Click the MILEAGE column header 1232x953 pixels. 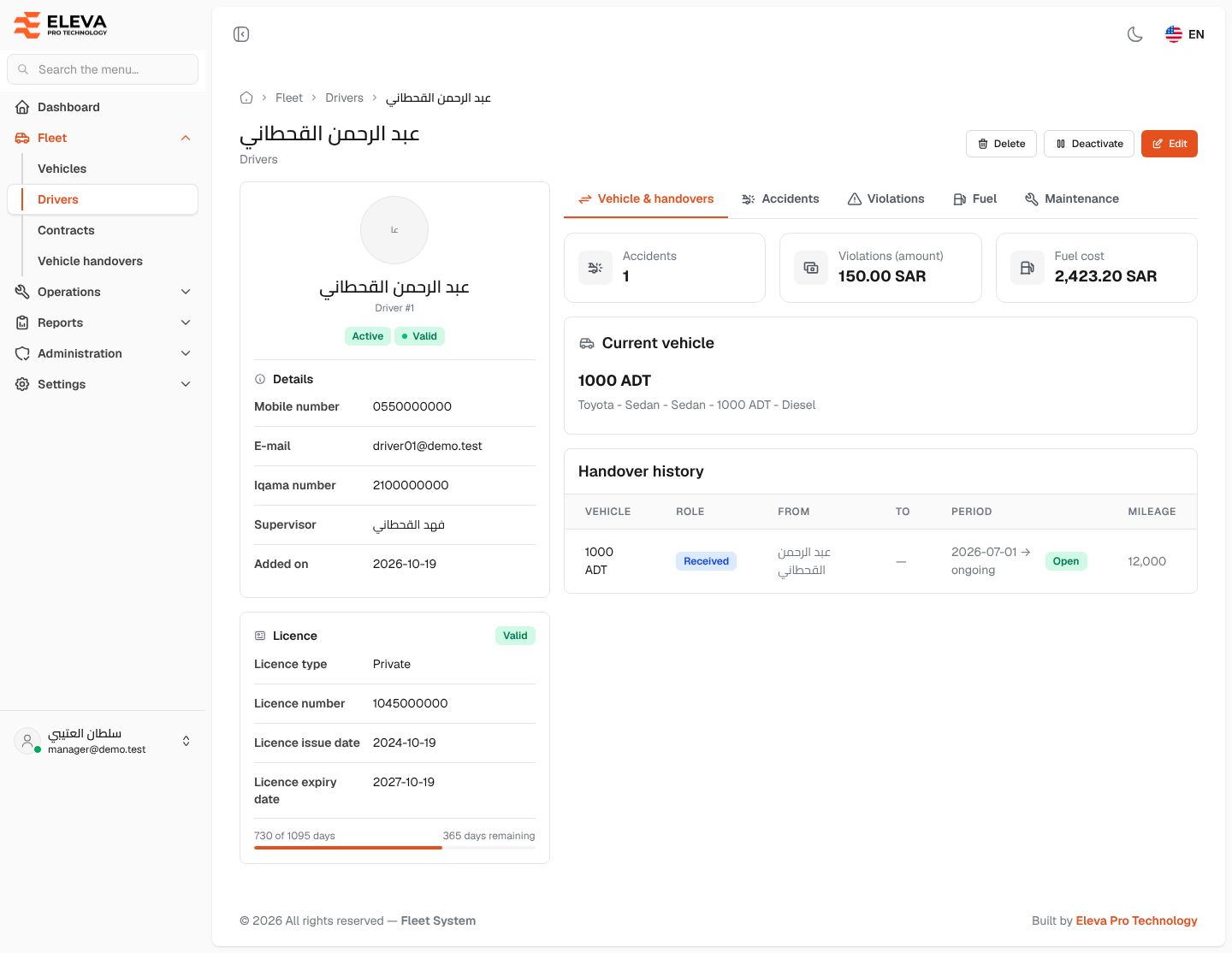click(x=1152, y=512)
